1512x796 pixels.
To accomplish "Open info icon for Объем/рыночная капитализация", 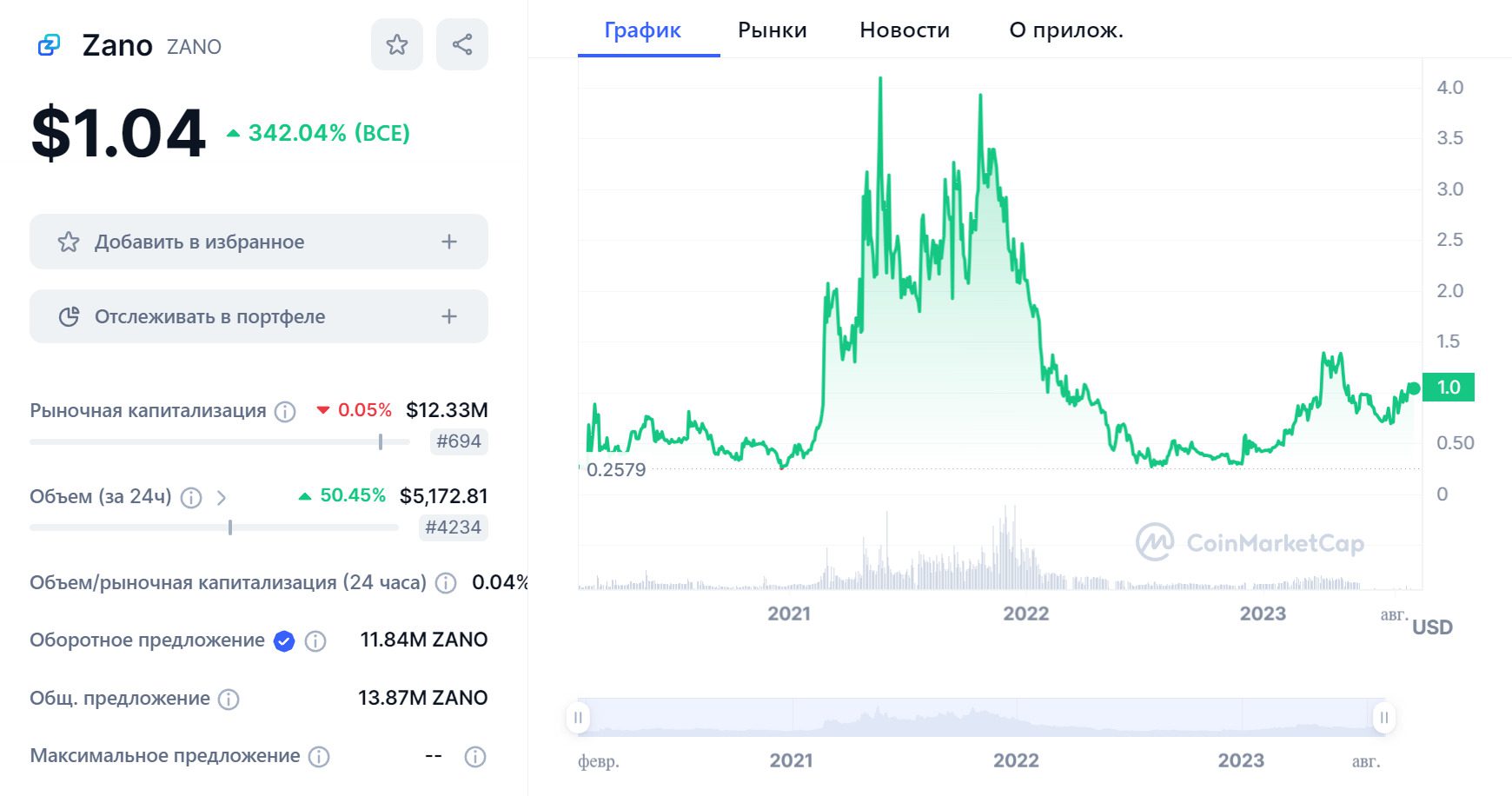I will (446, 583).
